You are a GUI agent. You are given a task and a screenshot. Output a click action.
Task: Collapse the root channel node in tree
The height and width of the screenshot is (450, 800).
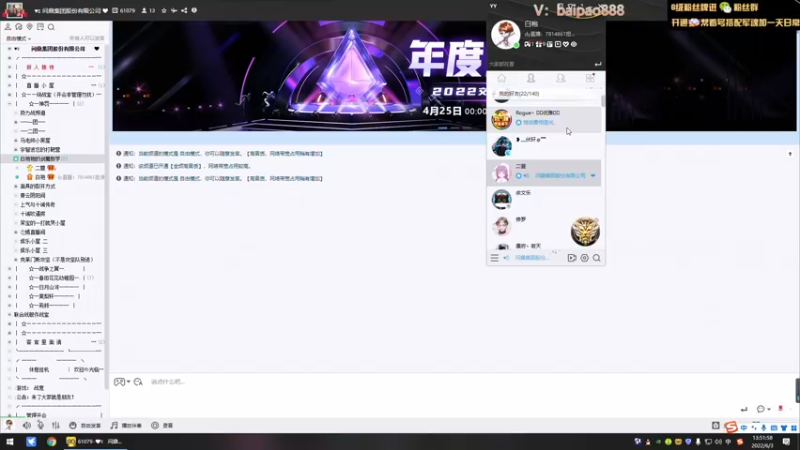(9, 49)
